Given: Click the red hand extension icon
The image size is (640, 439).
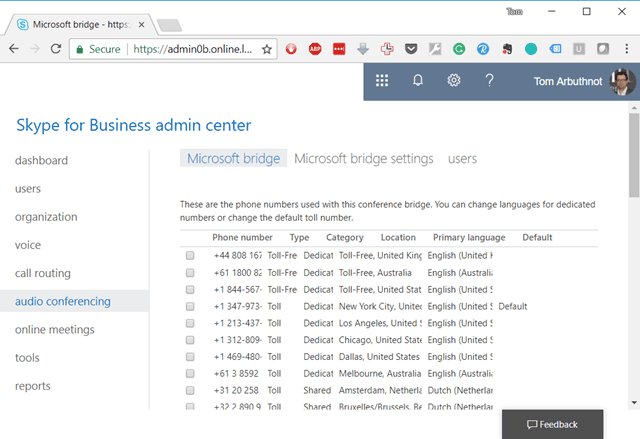Looking at the screenshot, I should click(x=291, y=49).
